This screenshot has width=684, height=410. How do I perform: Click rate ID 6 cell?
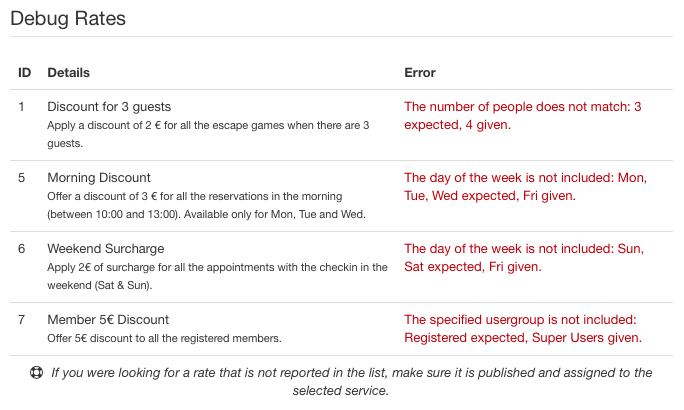point(21,249)
